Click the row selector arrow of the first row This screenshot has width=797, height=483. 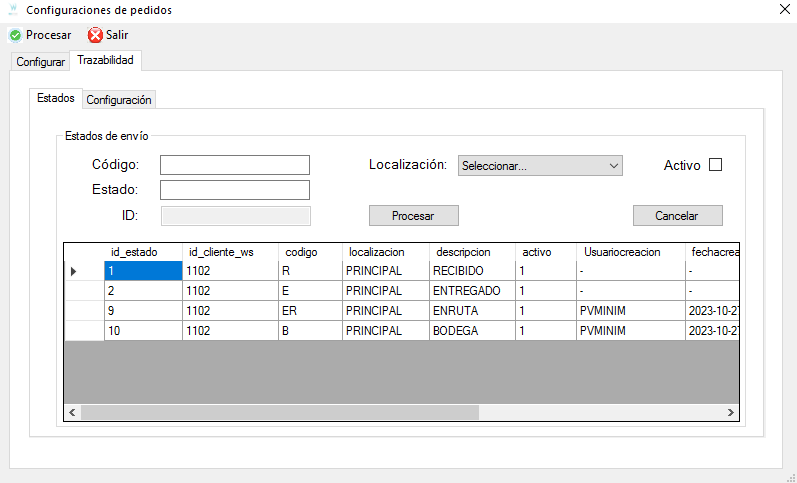(x=73, y=271)
